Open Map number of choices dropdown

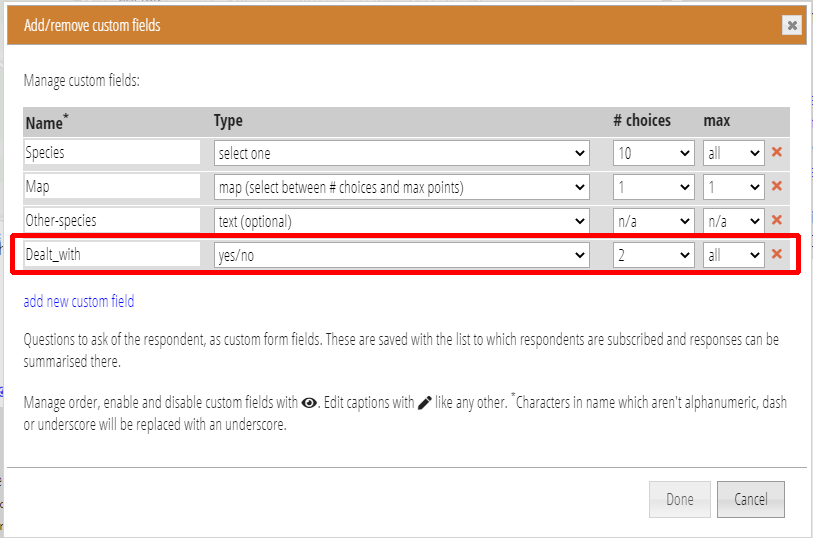coord(654,187)
